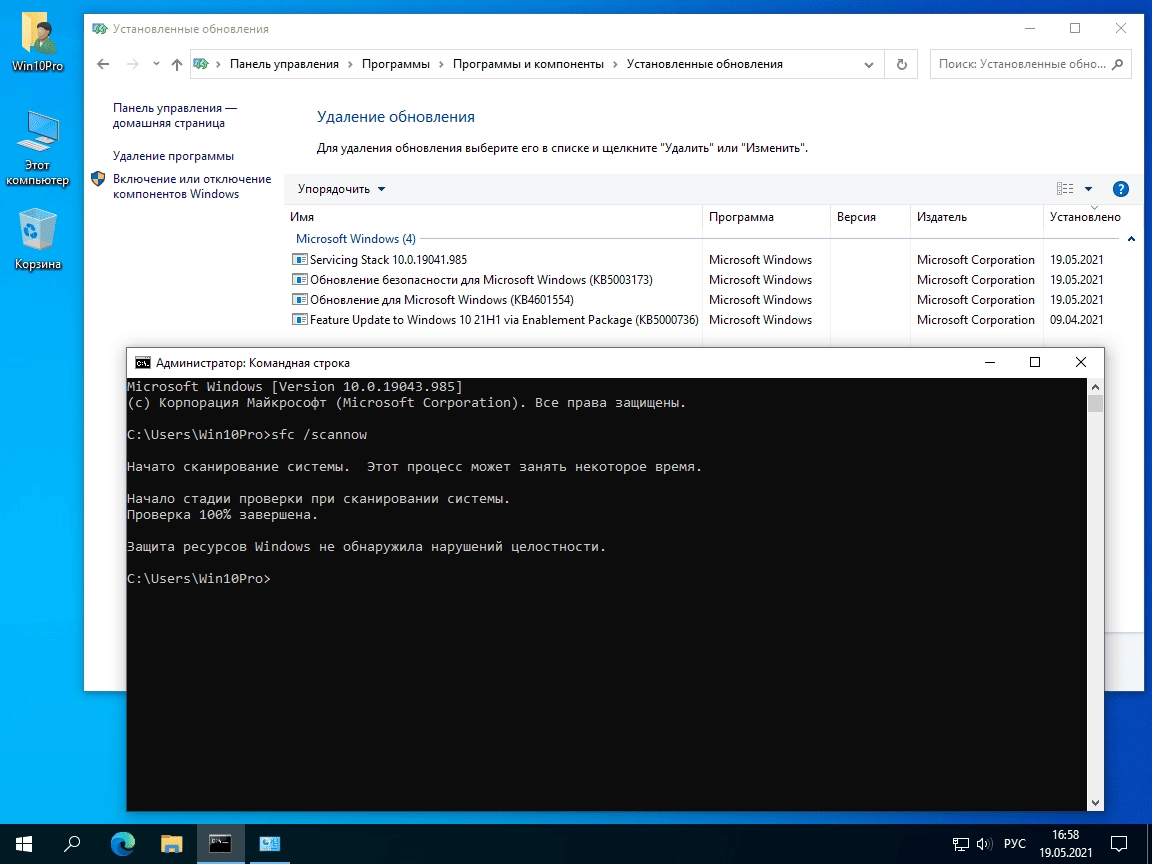Screen dimensions: 1152x864
Task: Open the Win10Pro user folder on desktop
Action: point(37,43)
